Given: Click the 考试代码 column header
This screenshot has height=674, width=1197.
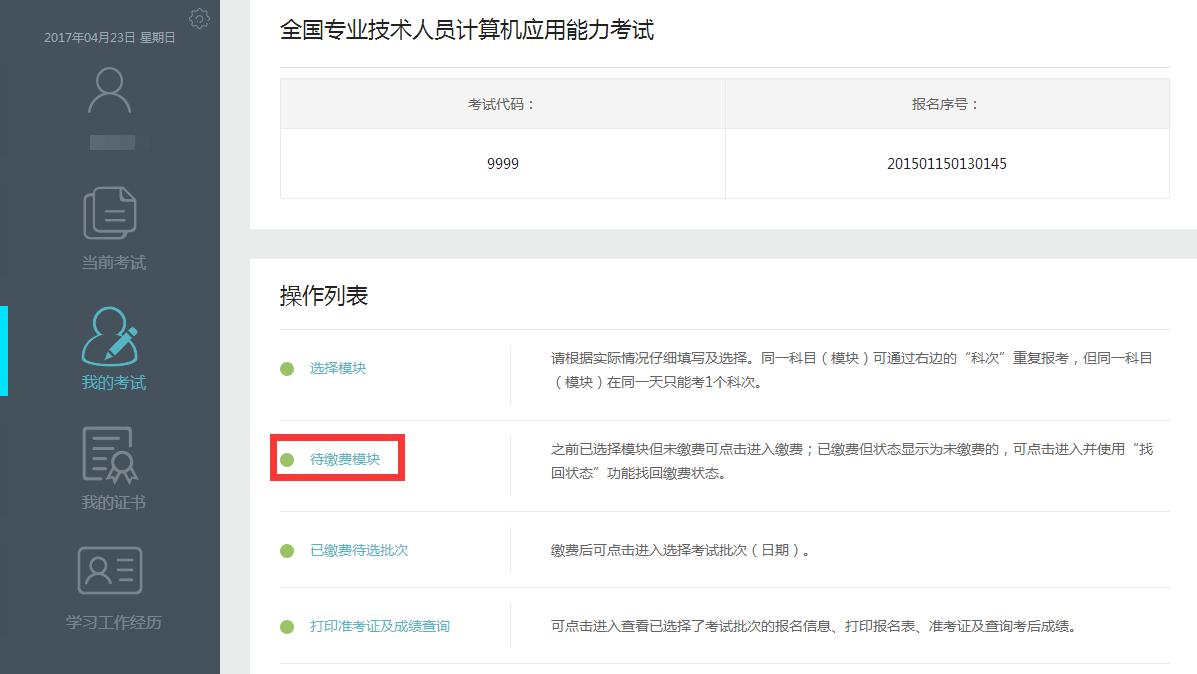Looking at the screenshot, I should tap(502, 104).
